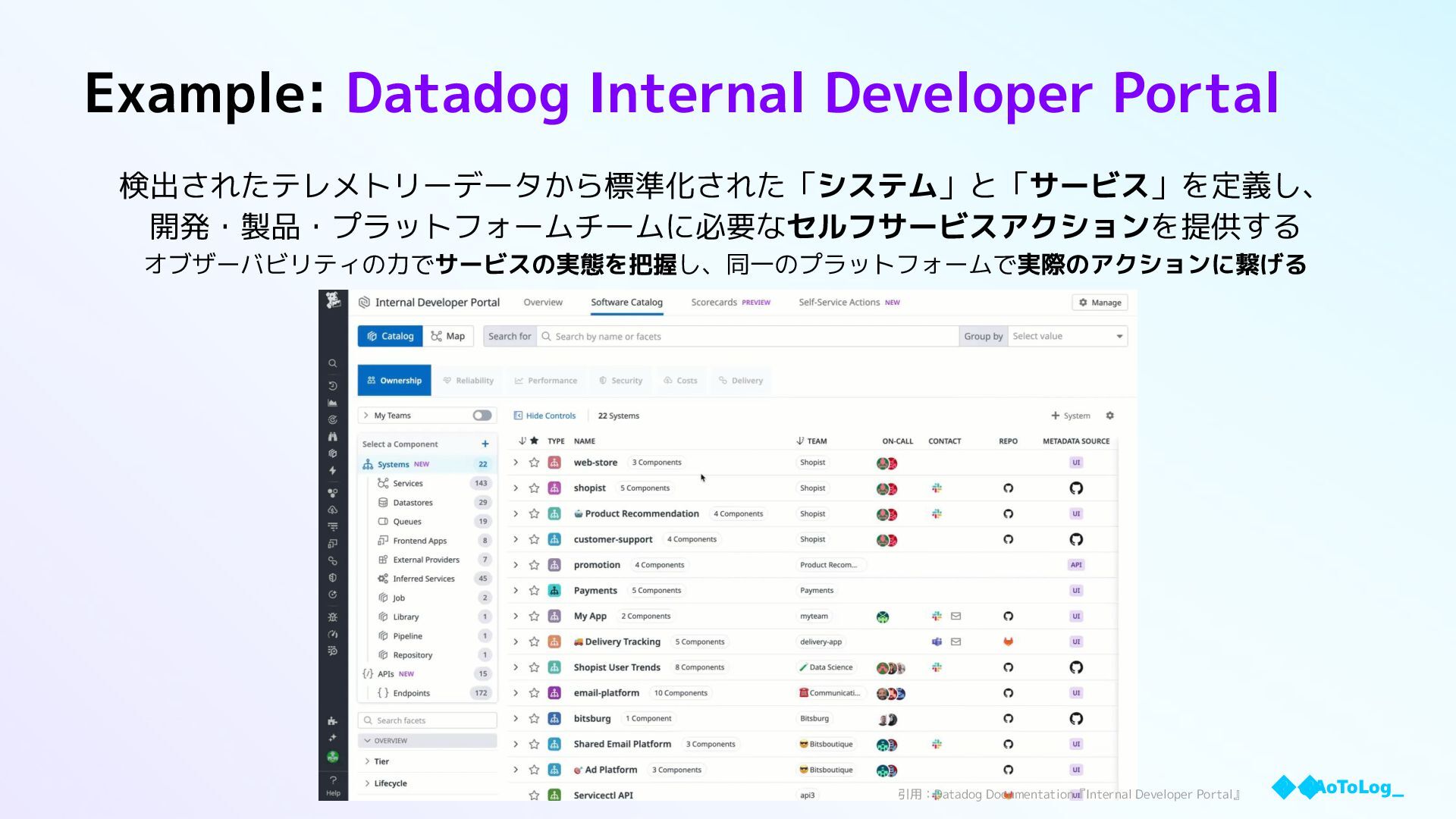The image size is (1456, 819).
Task: Star the My App system
Action: tap(534, 617)
